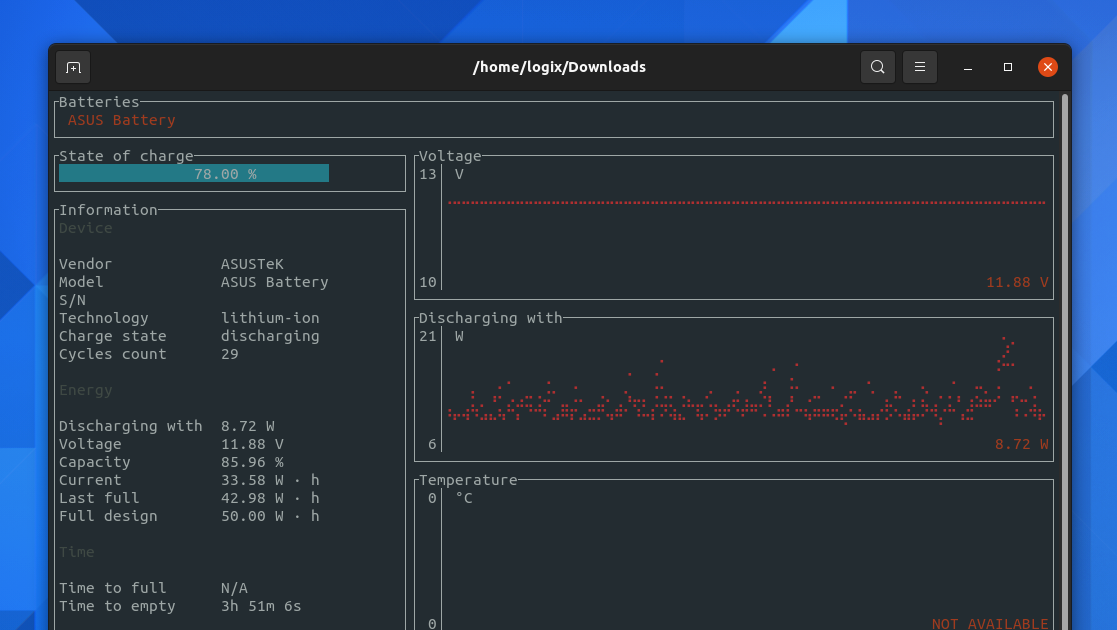Click NOT AVAILABLE in Temperature chart
Screen dimensions: 1117x630
click(x=990, y=624)
